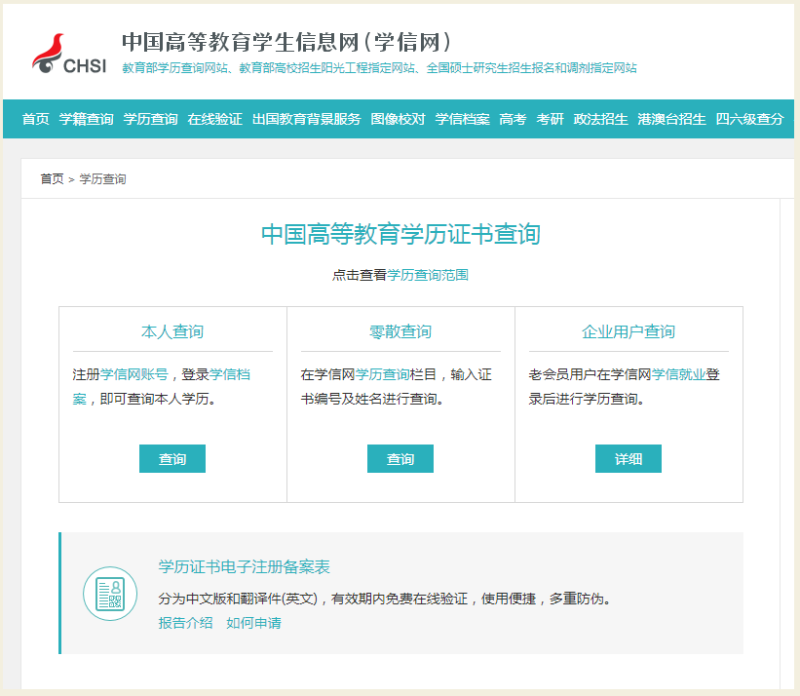Open the 首页 navigation menu item
800x696 pixels.
[x=35, y=119]
